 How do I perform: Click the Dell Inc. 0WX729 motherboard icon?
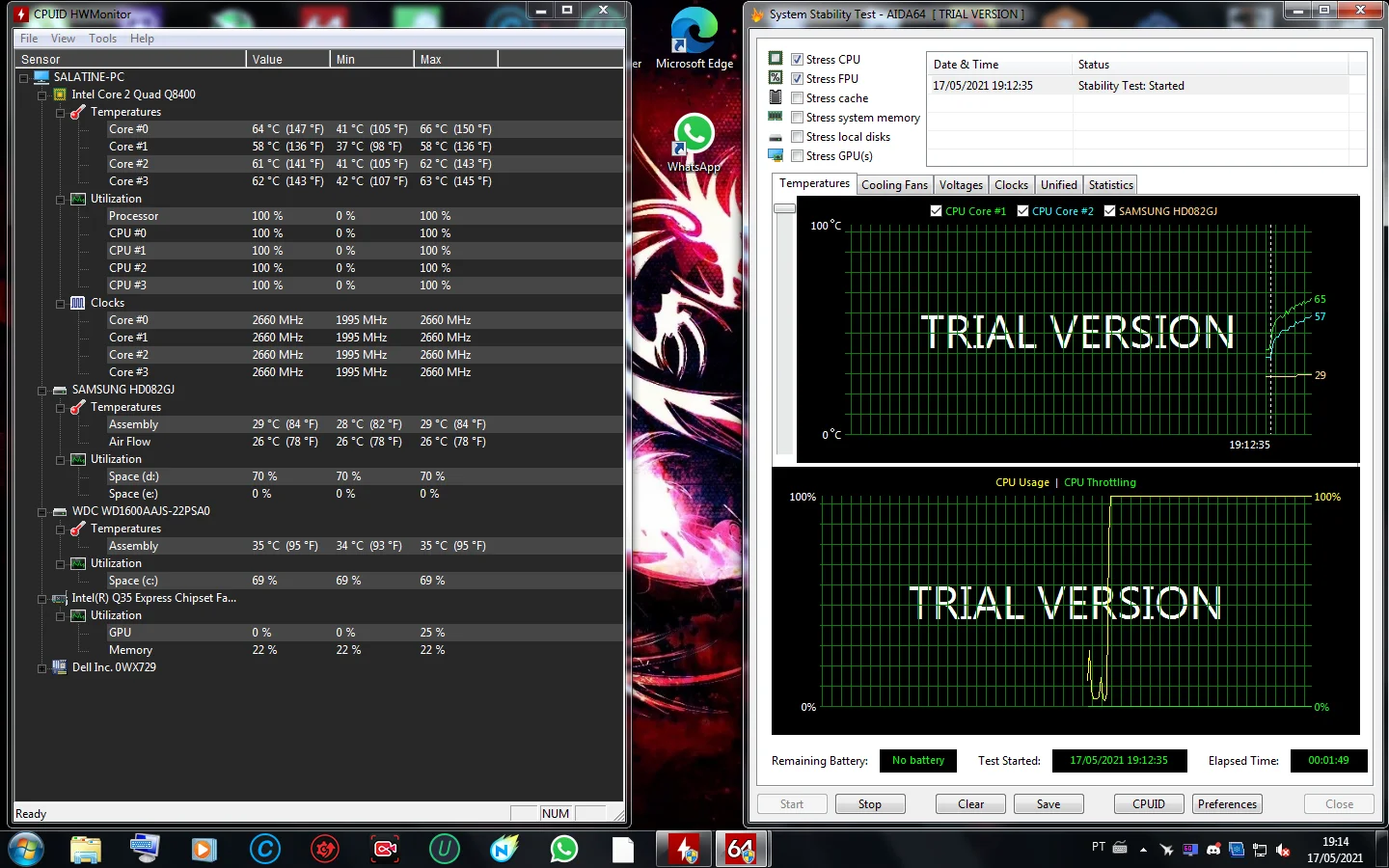(x=60, y=667)
